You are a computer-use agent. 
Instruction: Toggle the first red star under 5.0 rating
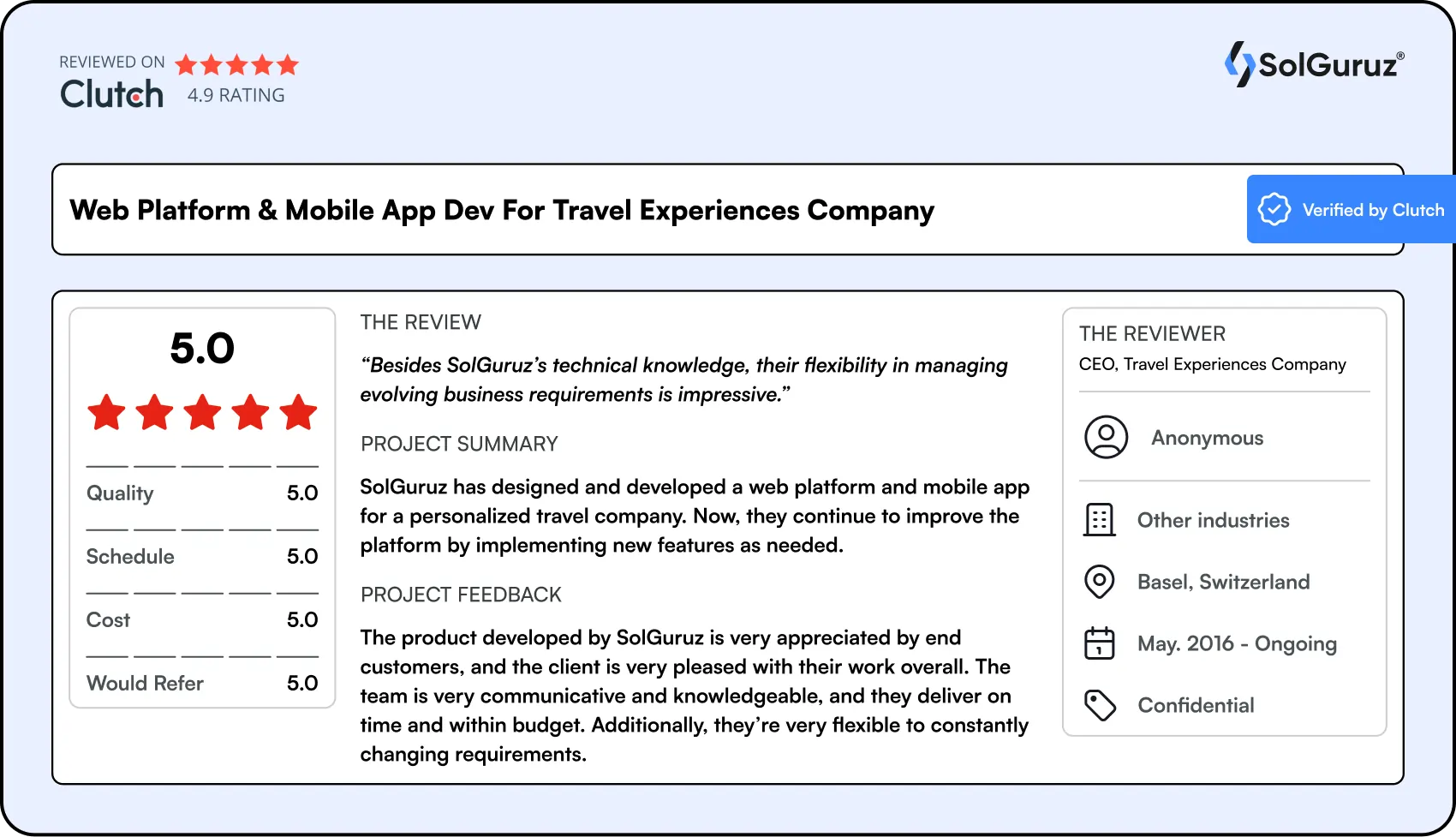pos(106,413)
